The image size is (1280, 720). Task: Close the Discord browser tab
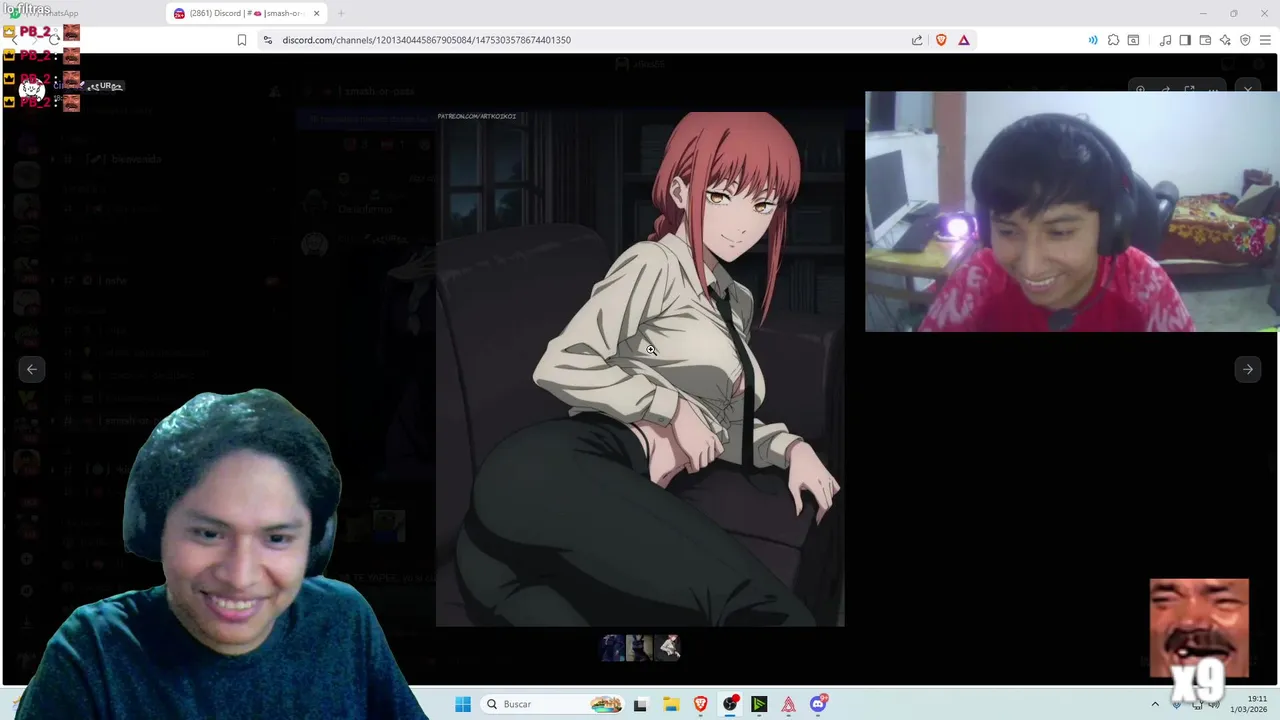317,13
